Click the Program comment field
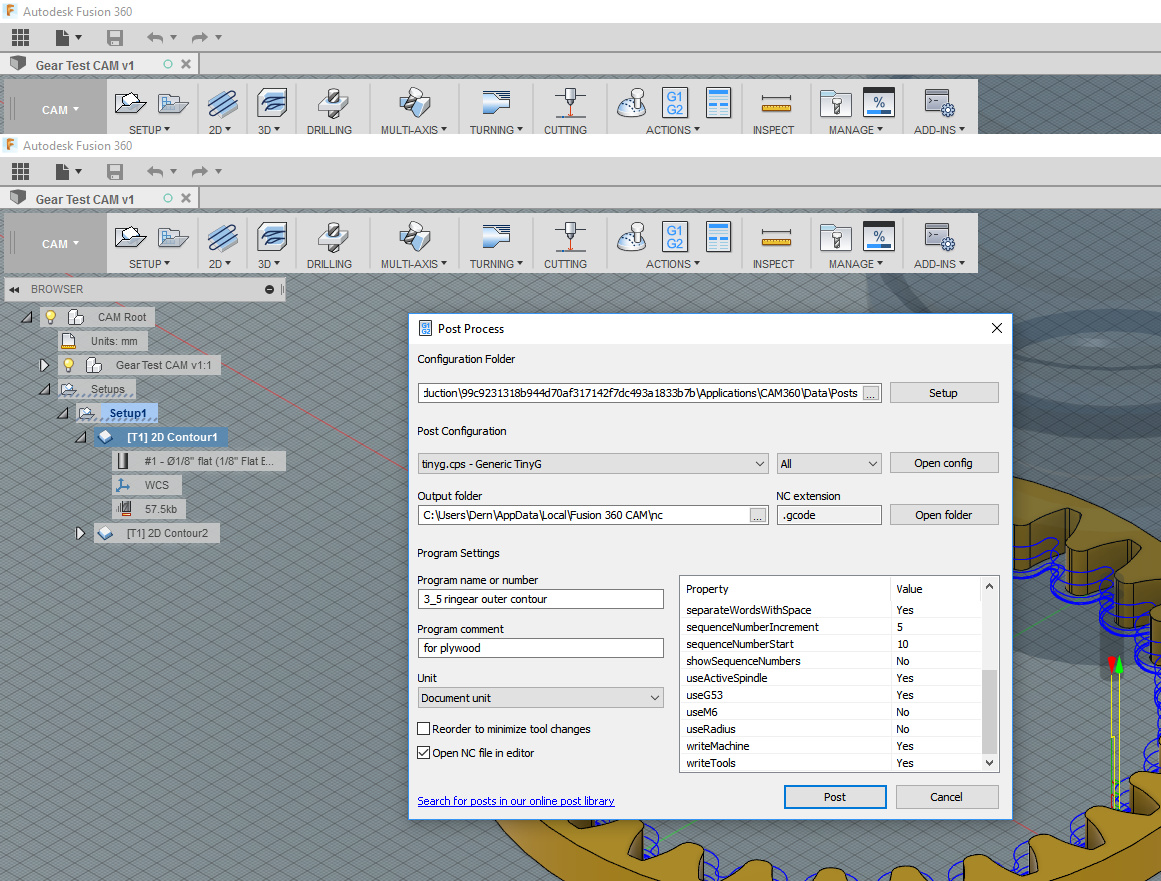 (541, 648)
